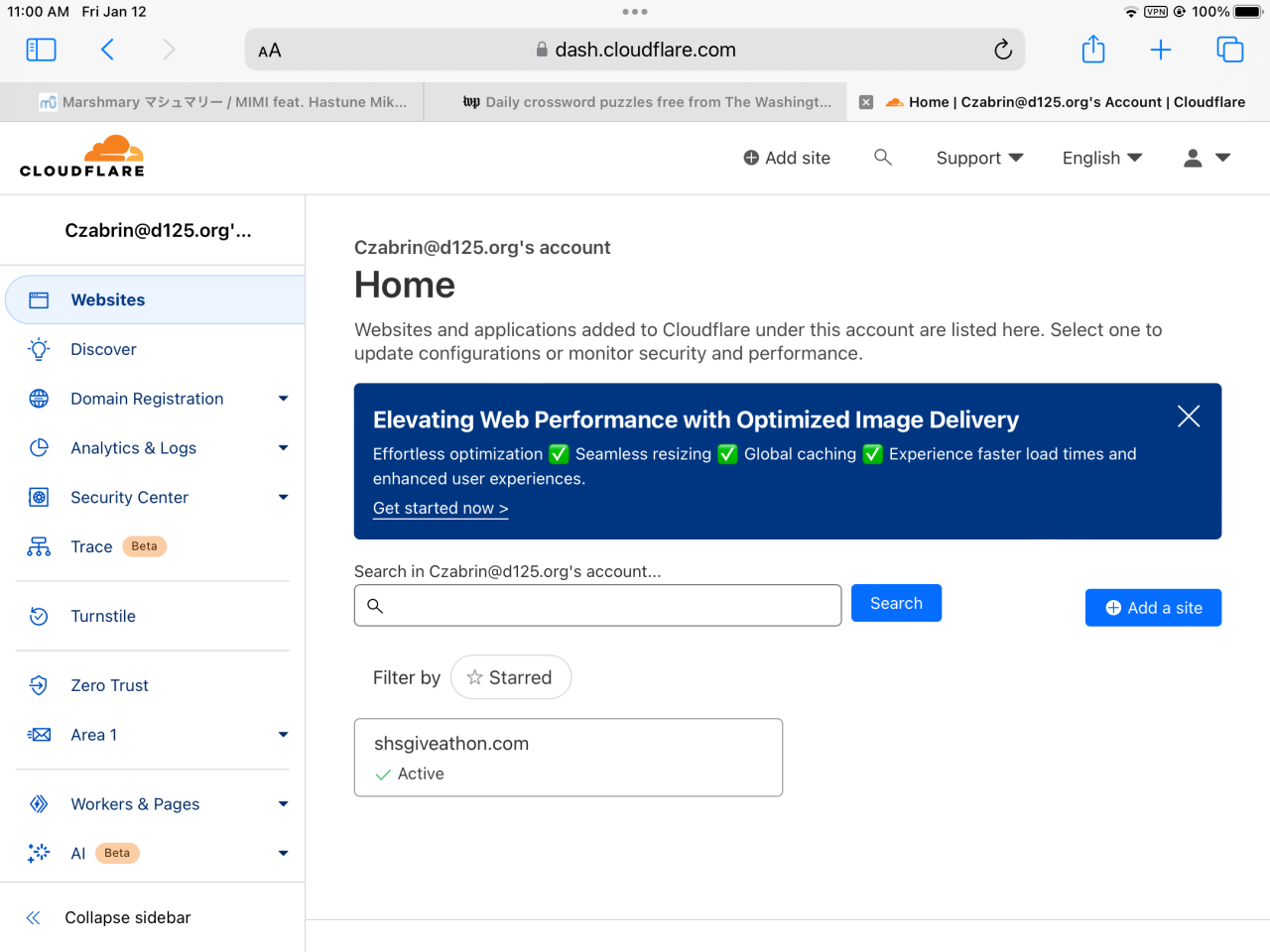This screenshot has width=1270, height=952.
Task: Click the Workers & Pages icon
Action: point(39,804)
